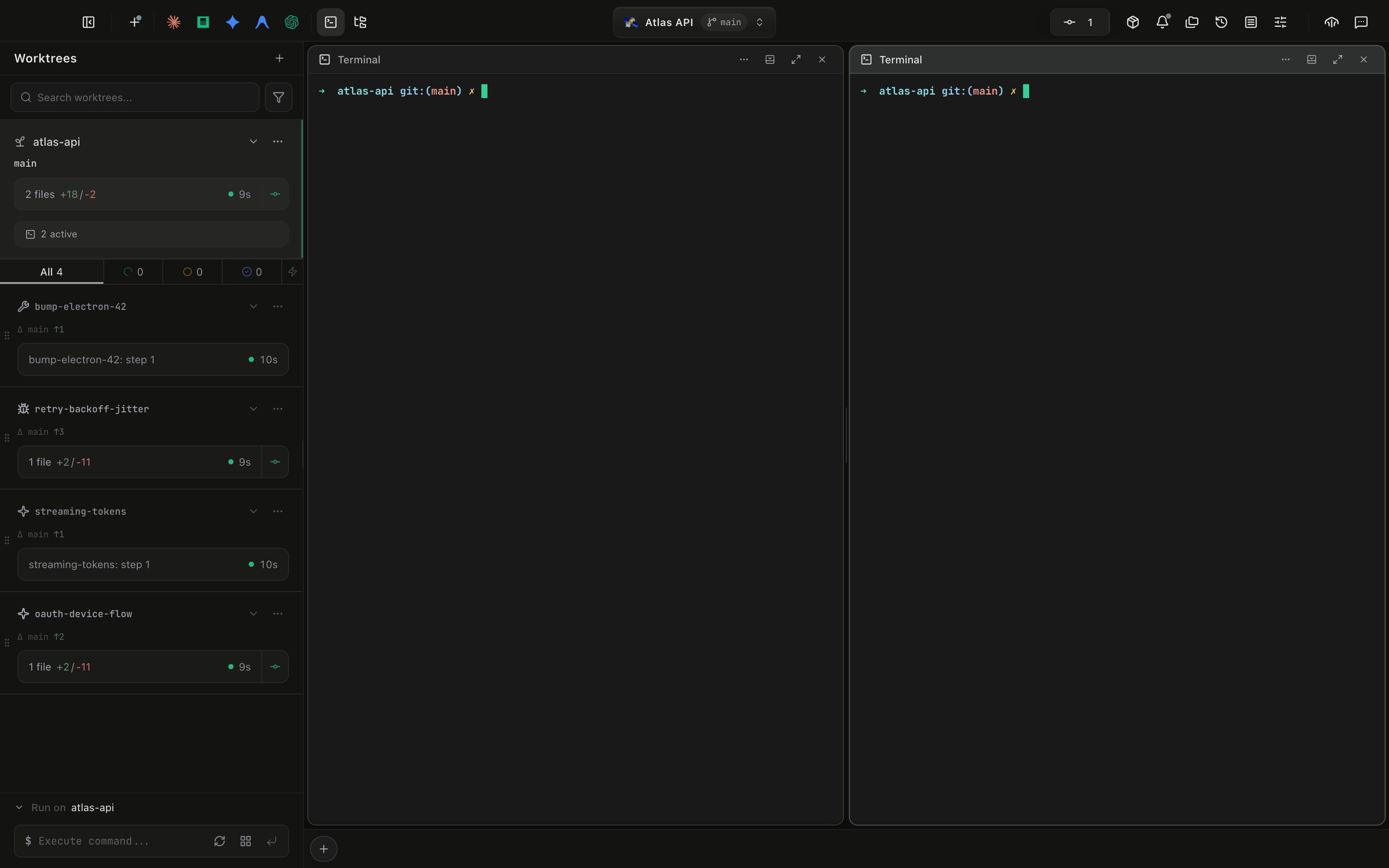The width and height of the screenshot is (1389, 868).
Task: Expand the left Terminal pane fullscreen
Action: pyautogui.click(x=796, y=60)
